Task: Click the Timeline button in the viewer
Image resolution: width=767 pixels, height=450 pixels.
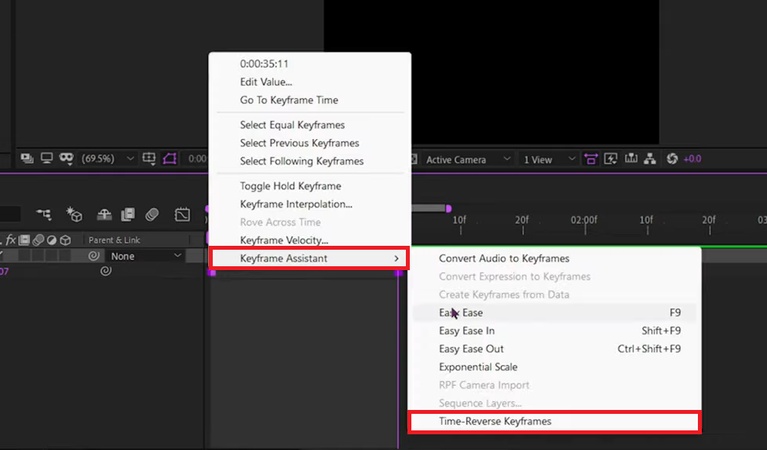Action: (631, 158)
